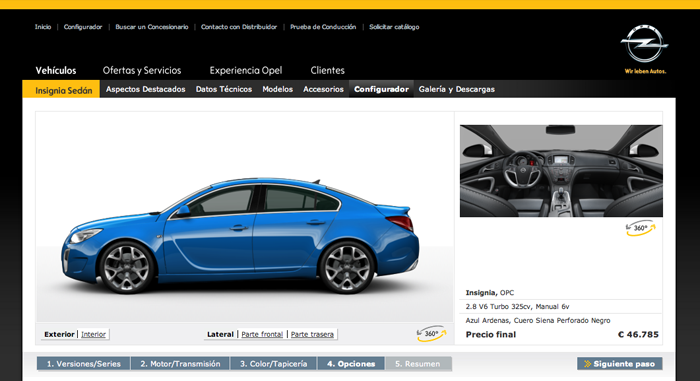Select the Interior view link
The width and height of the screenshot is (700, 381).
point(93,334)
